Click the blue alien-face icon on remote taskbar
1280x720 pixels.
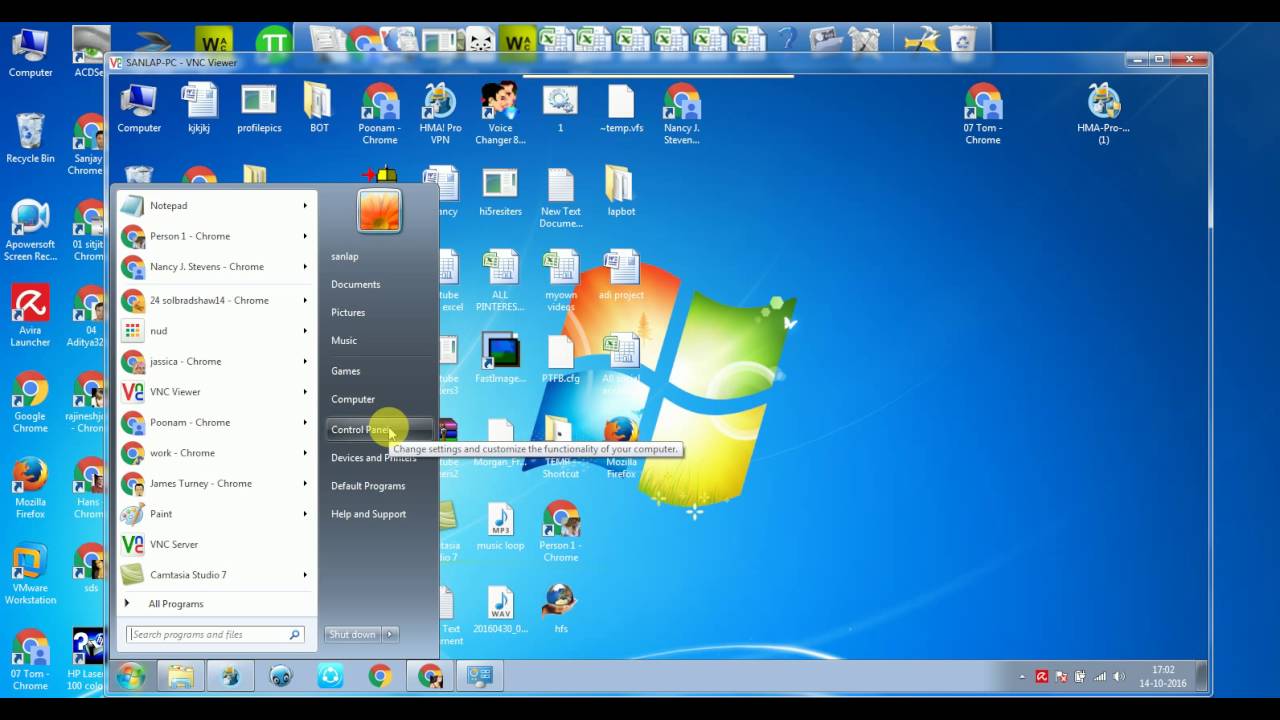point(281,677)
